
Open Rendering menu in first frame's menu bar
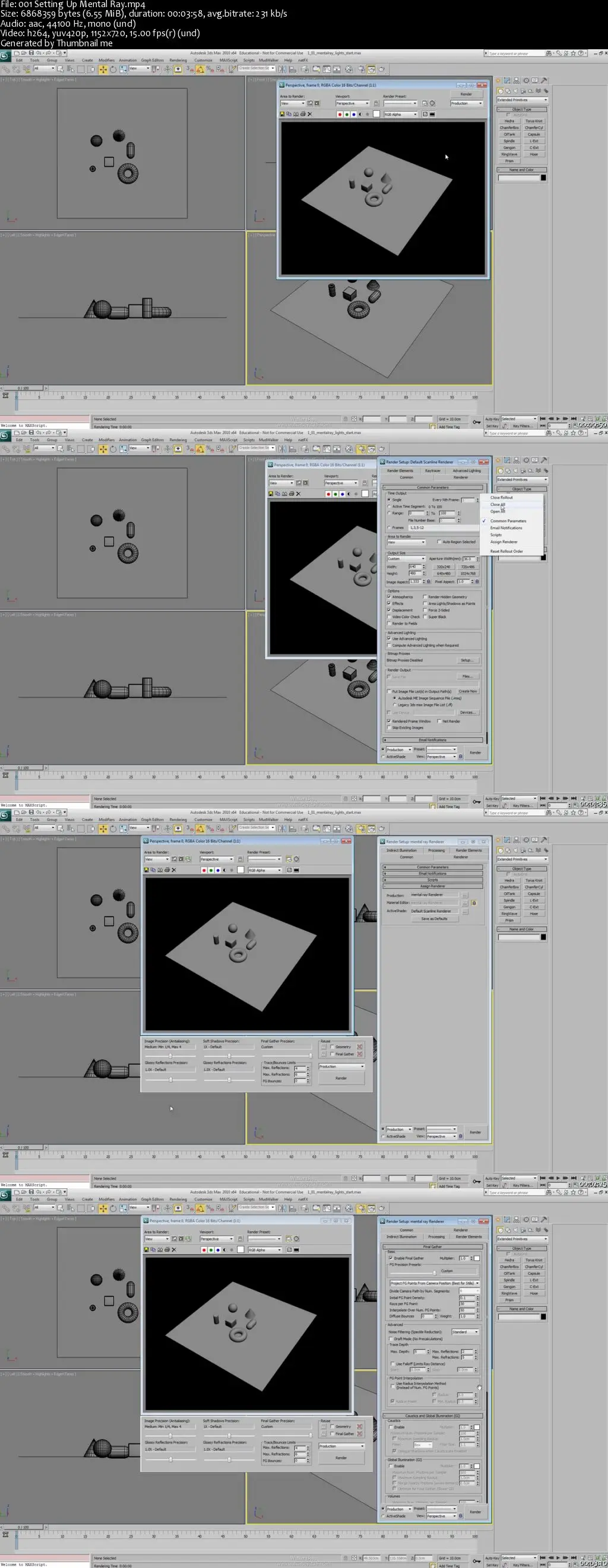(x=178, y=61)
